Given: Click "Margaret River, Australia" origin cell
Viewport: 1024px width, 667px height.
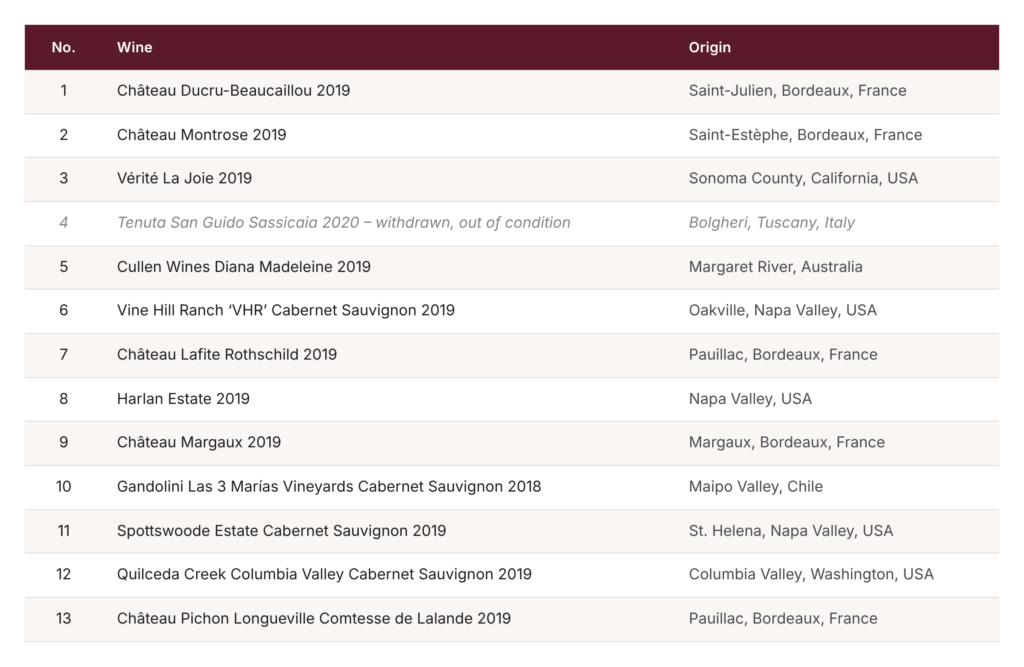Looking at the screenshot, I should pos(775,267).
